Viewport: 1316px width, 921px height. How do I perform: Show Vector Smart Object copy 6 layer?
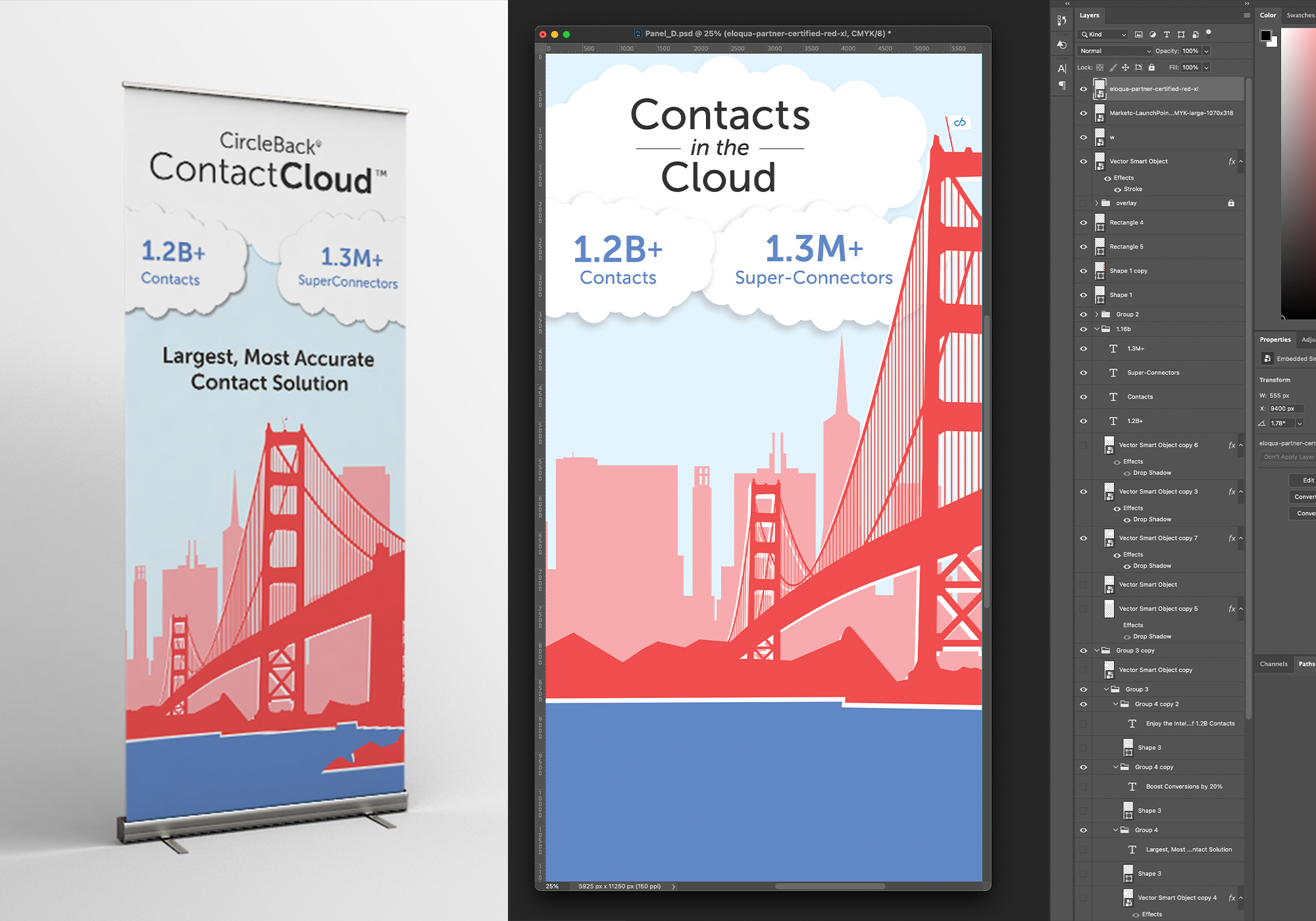[1083, 445]
